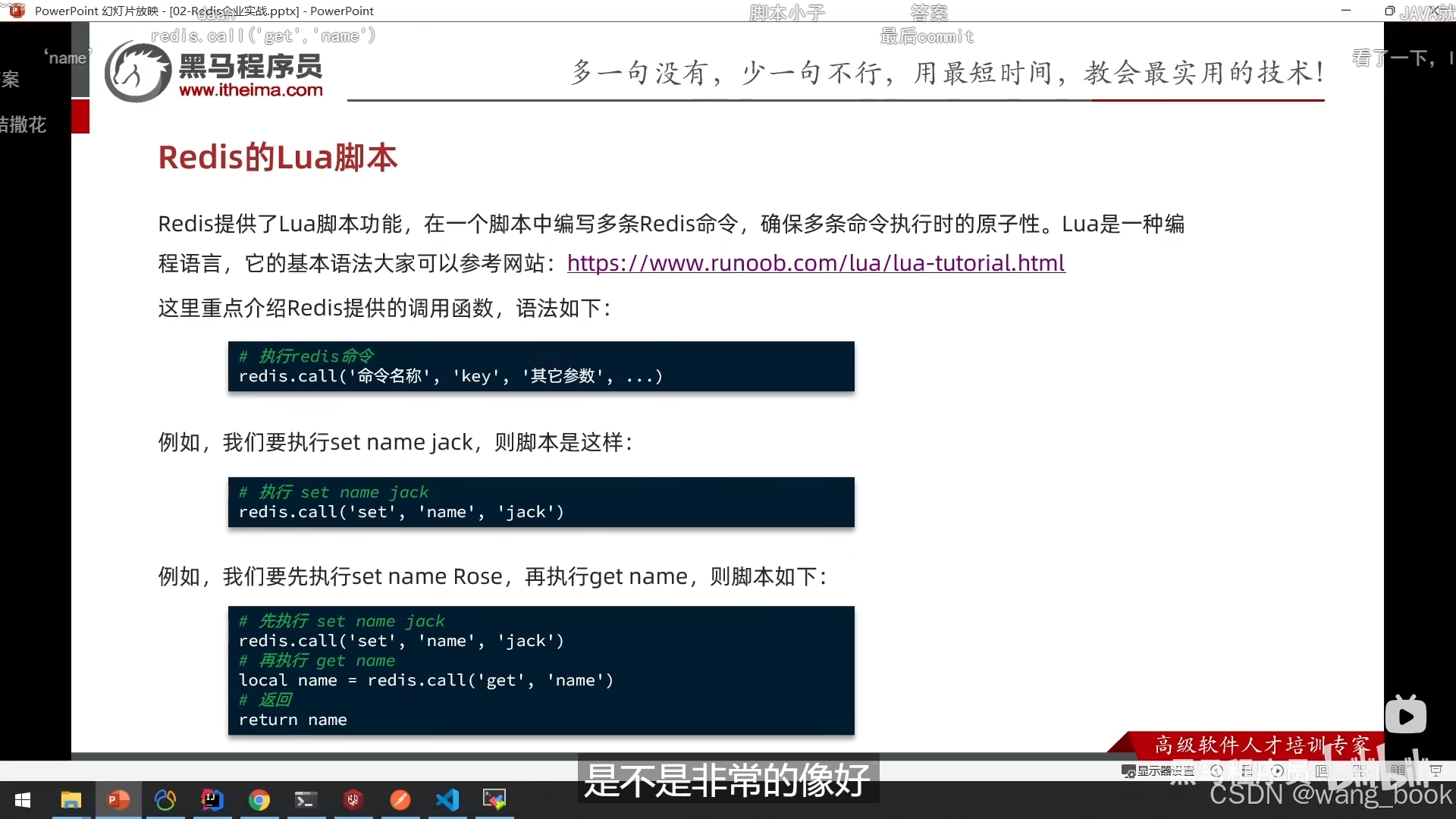Image resolution: width=1456 pixels, height=819 pixels.
Task: Click the video play button overlay
Action: pos(1405,716)
